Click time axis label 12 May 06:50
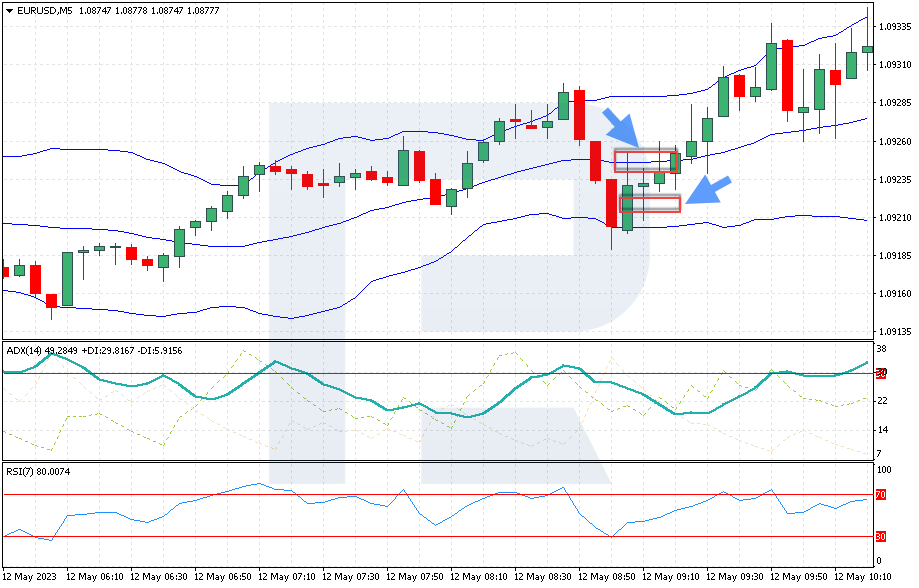 click(223, 577)
